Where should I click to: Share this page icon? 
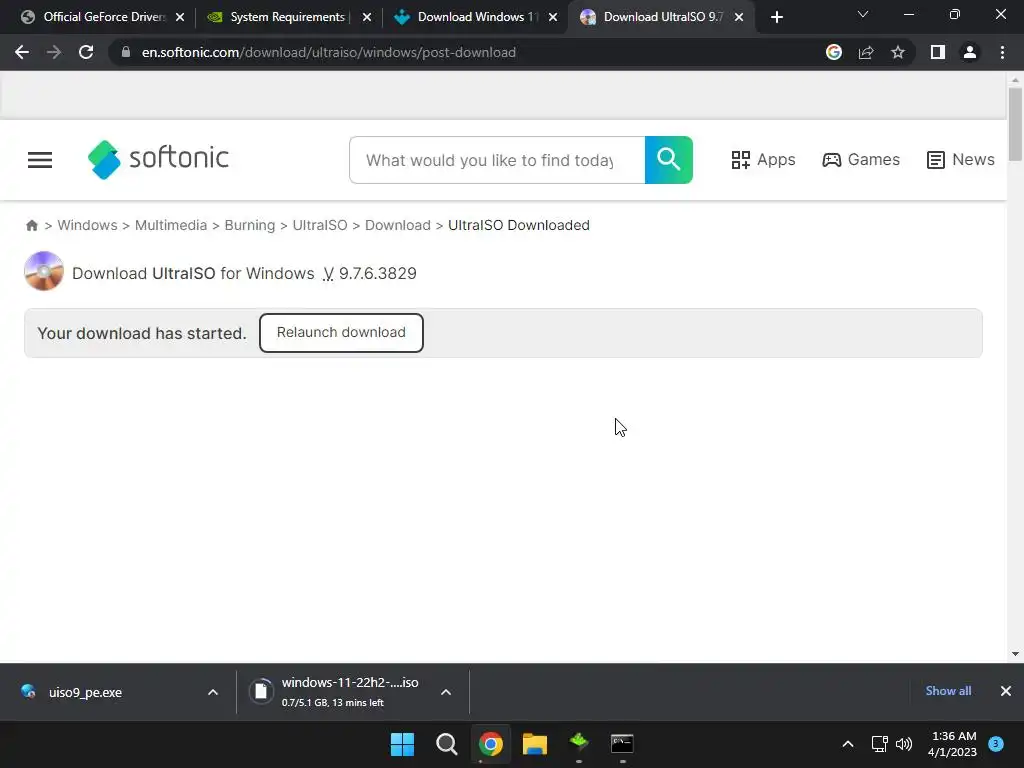866,52
